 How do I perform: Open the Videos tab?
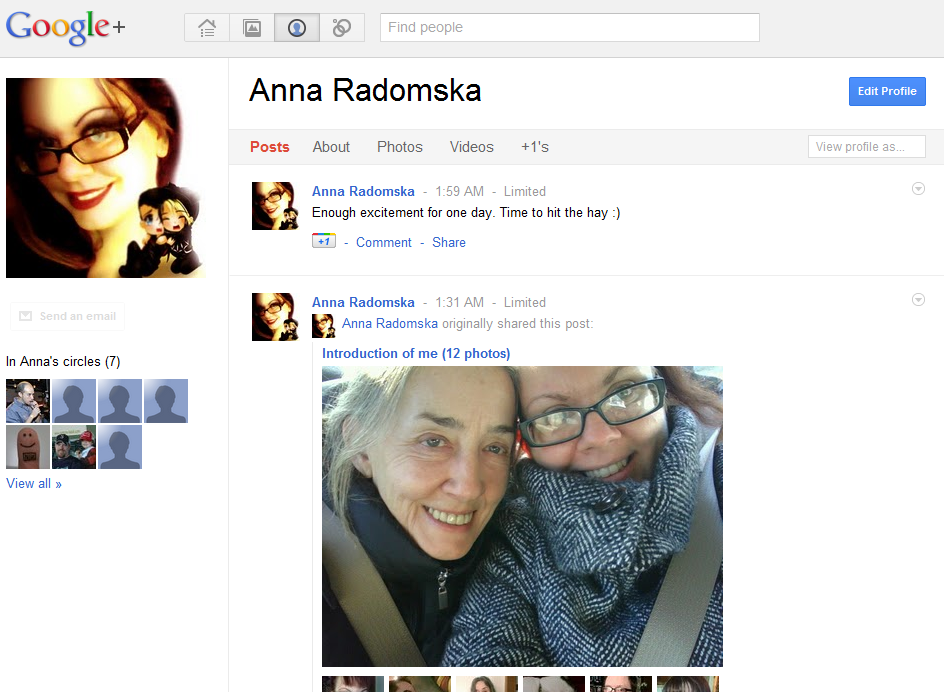pos(471,147)
